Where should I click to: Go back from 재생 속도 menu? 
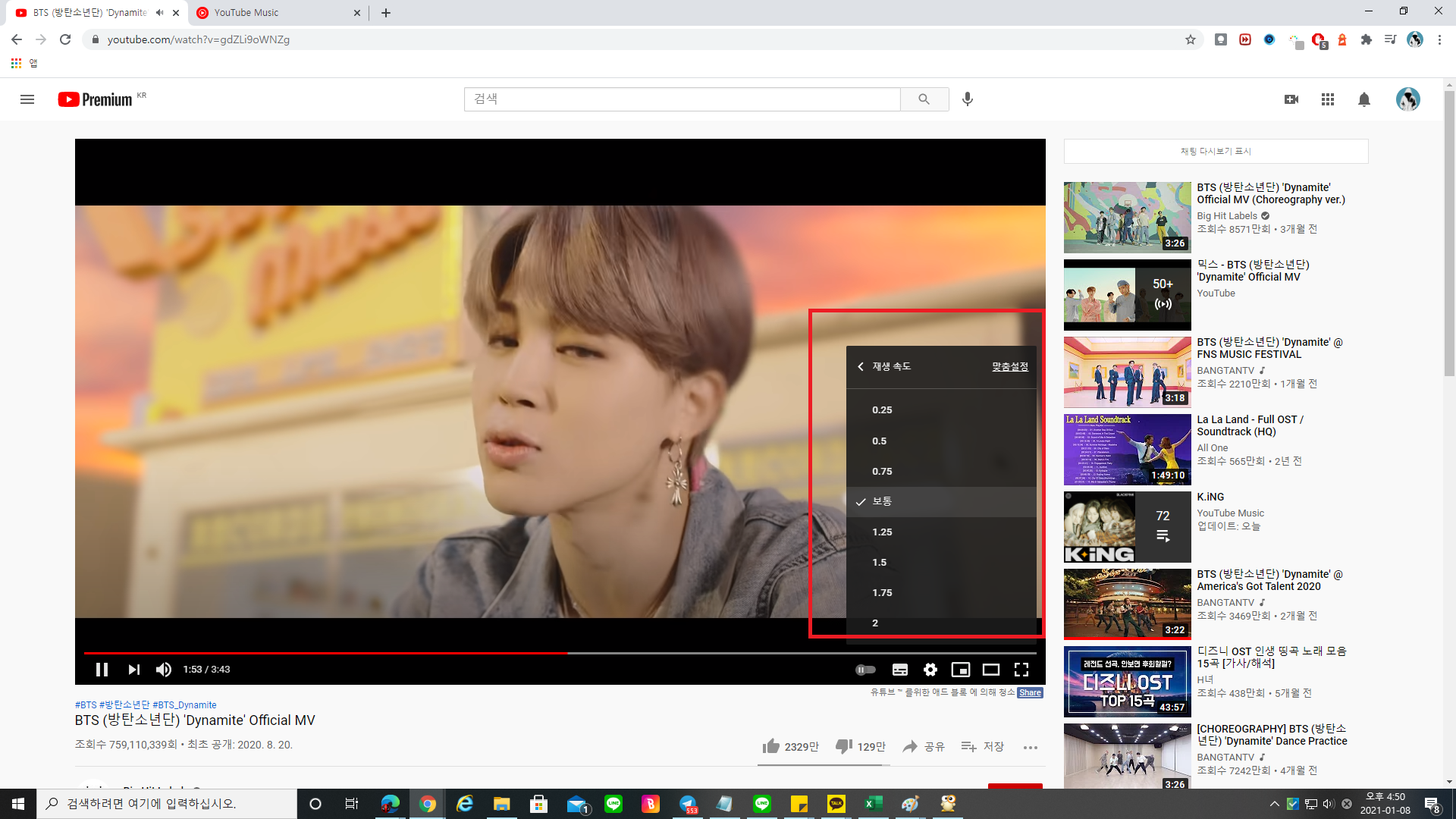click(x=861, y=367)
